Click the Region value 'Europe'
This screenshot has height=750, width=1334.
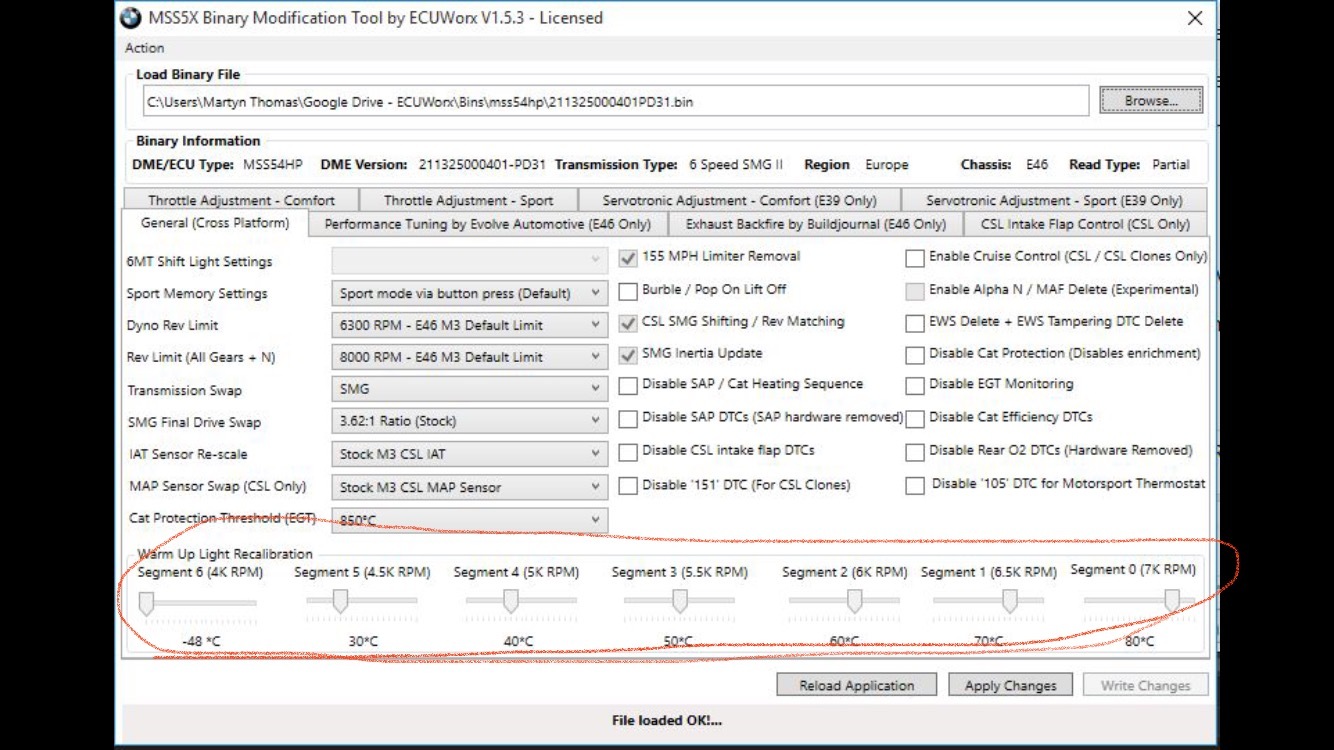[887, 164]
